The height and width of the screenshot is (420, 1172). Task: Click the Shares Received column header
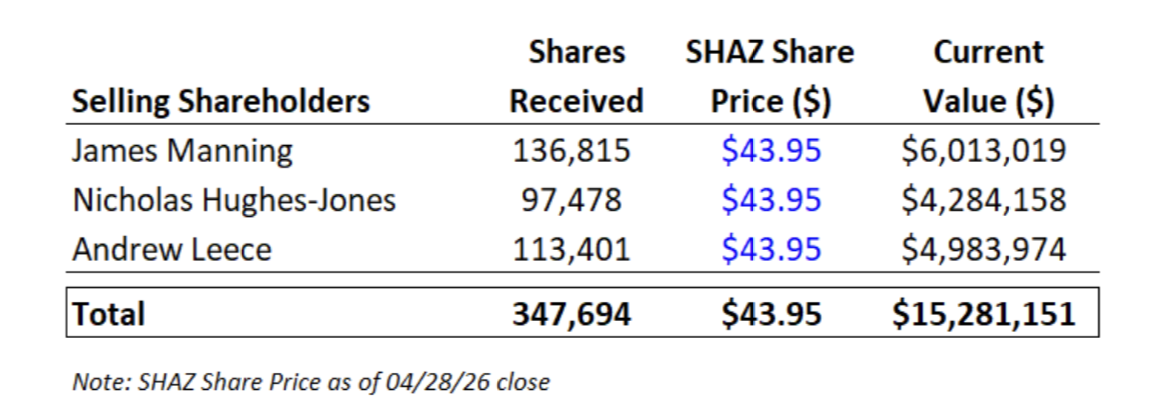click(x=576, y=76)
